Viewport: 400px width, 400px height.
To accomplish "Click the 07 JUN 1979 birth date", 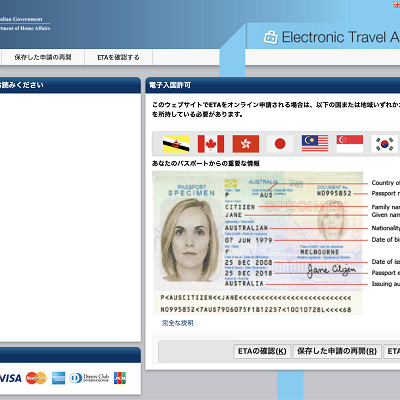I will point(248,240).
